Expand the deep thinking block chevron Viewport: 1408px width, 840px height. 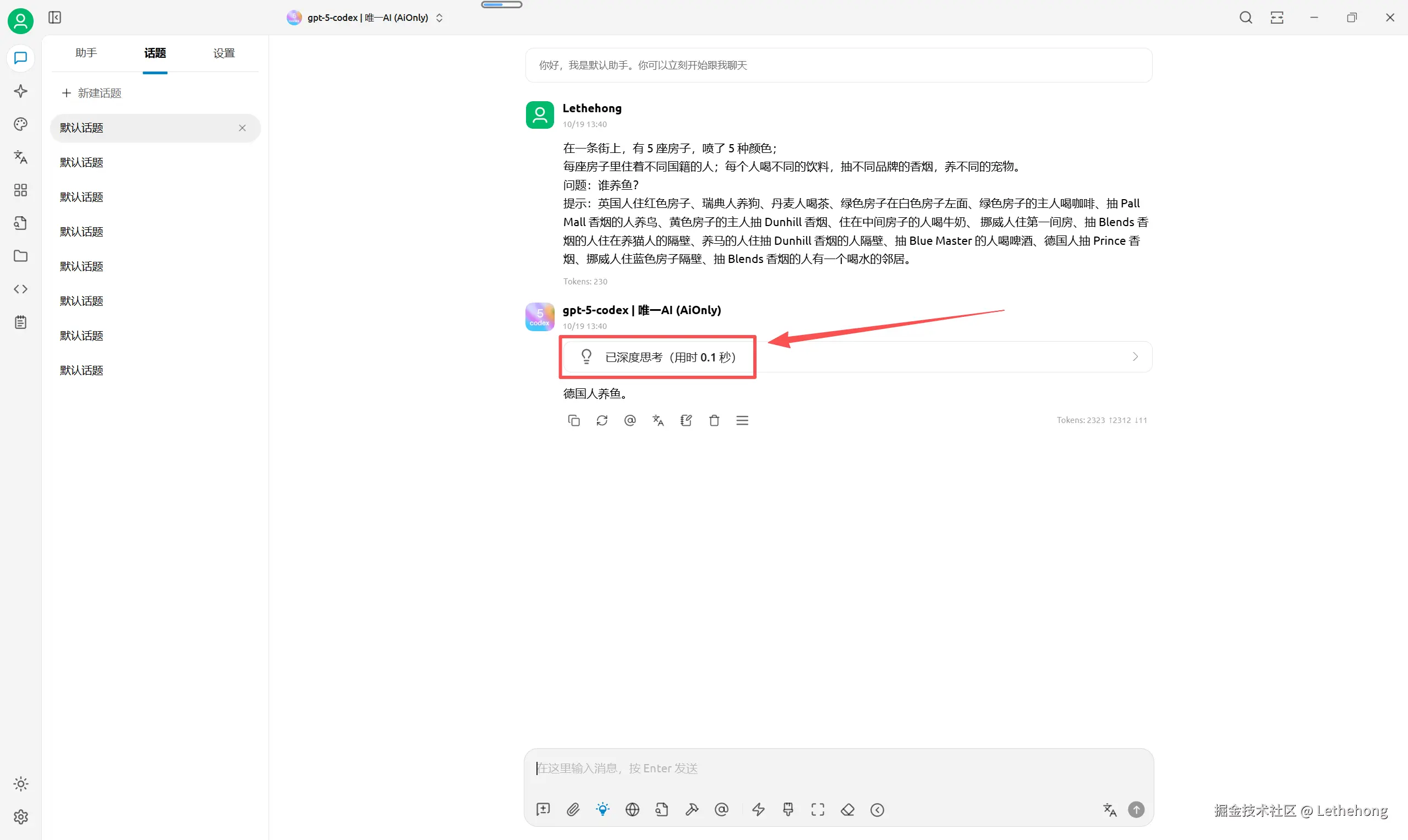pyautogui.click(x=1135, y=356)
